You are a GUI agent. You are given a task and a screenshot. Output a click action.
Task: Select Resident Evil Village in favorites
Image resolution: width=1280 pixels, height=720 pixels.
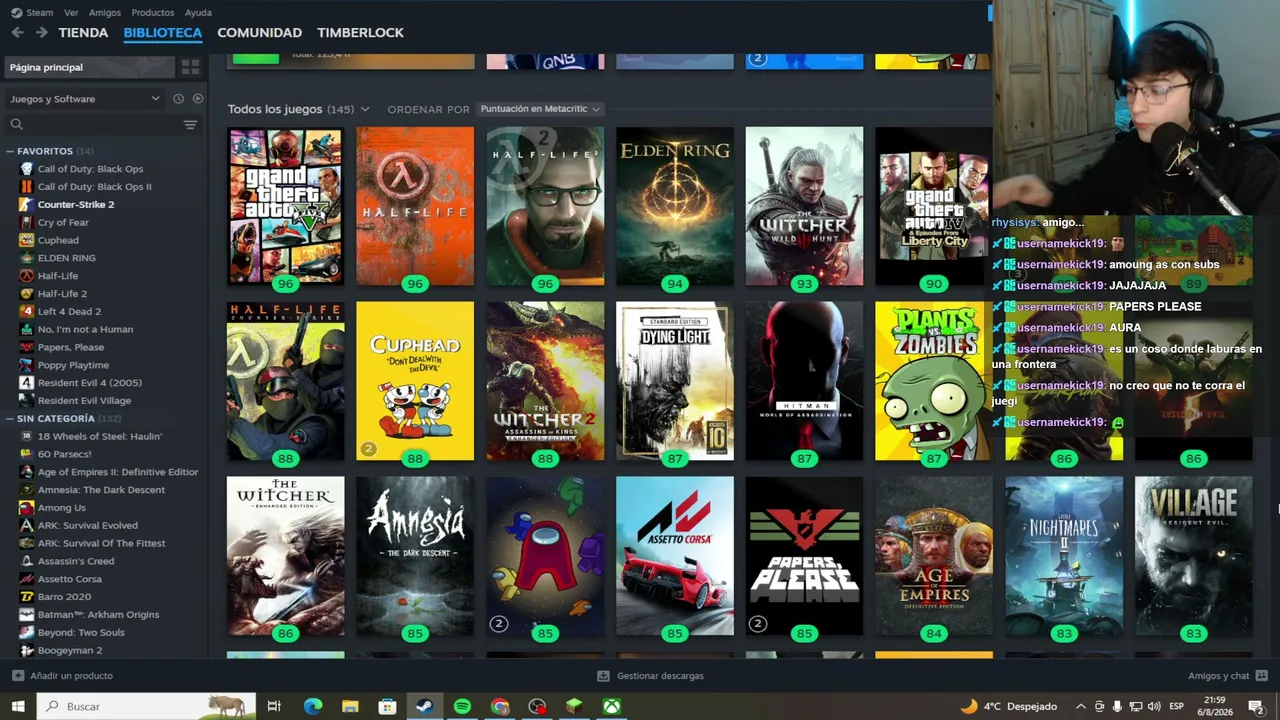click(x=84, y=401)
